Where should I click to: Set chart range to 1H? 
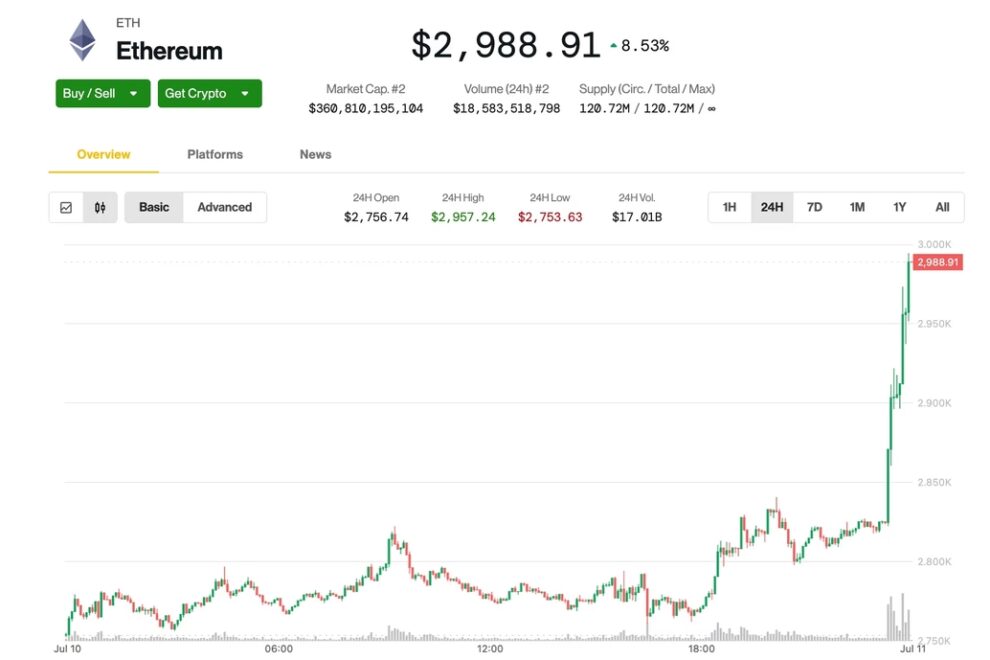point(729,207)
